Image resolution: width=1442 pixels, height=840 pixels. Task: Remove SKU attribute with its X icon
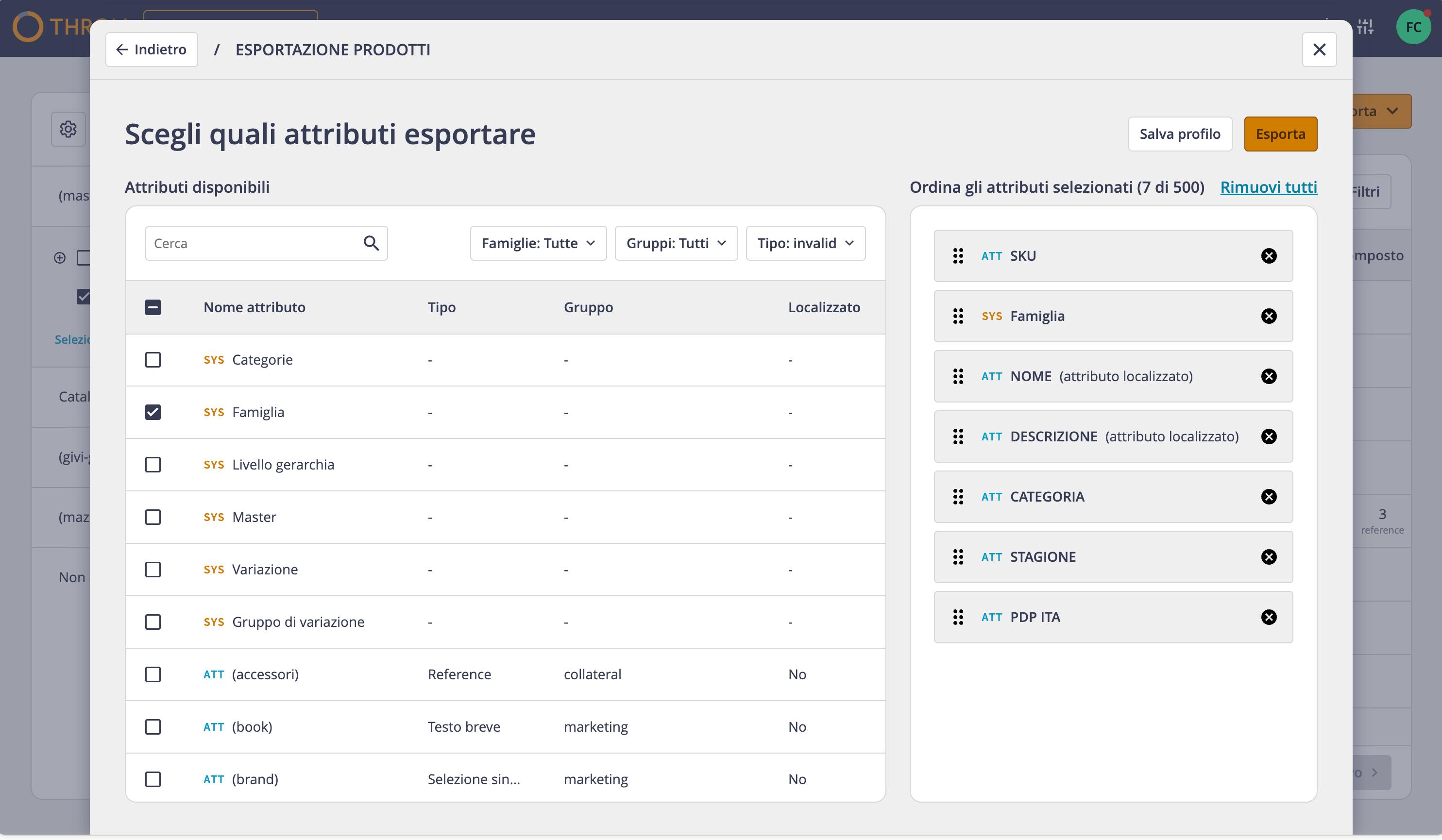point(1269,256)
